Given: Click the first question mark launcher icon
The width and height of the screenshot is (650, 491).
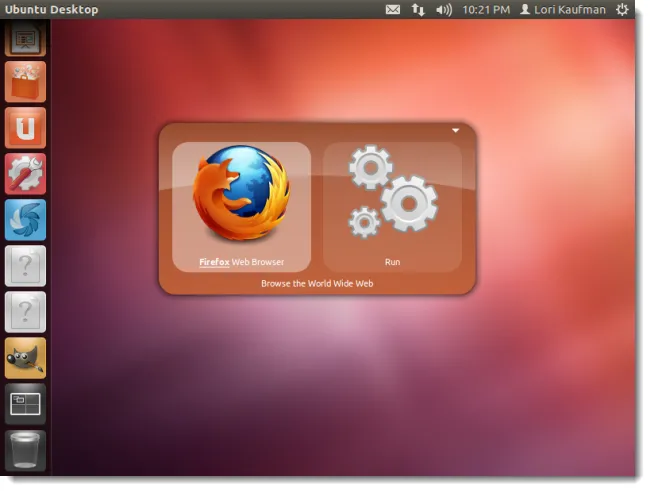Looking at the screenshot, I should tap(25, 266).
